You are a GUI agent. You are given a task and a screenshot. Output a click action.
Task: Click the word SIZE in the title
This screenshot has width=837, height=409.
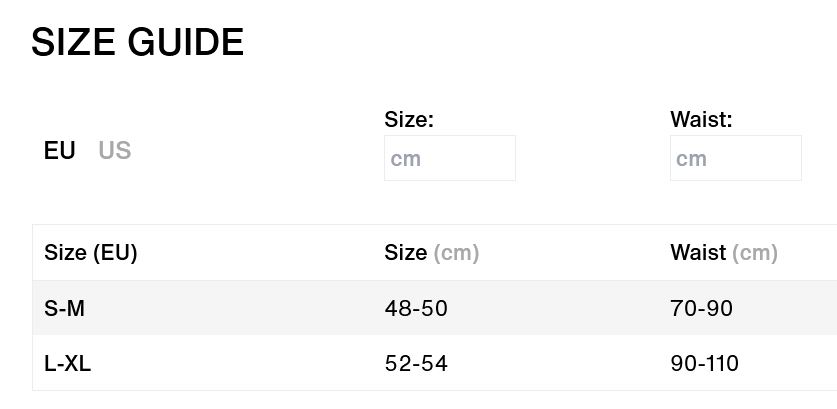click(73, 42)
